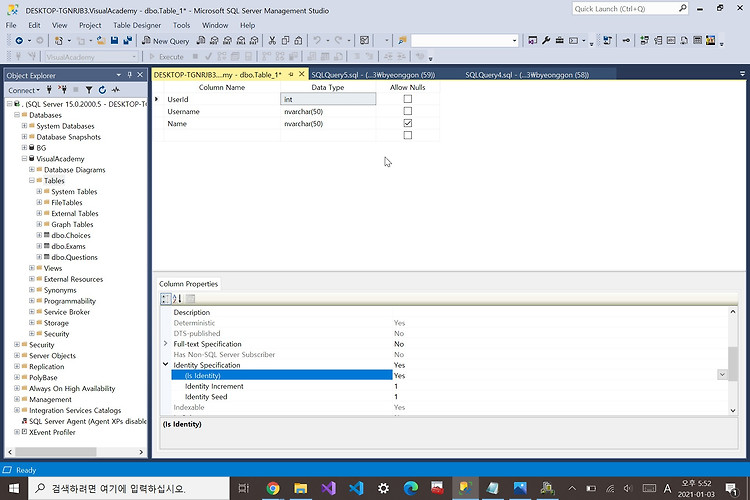The height and width of the screenshot is (500, 750).
Task: Expand the System Databases node
Action: point(24,126)
